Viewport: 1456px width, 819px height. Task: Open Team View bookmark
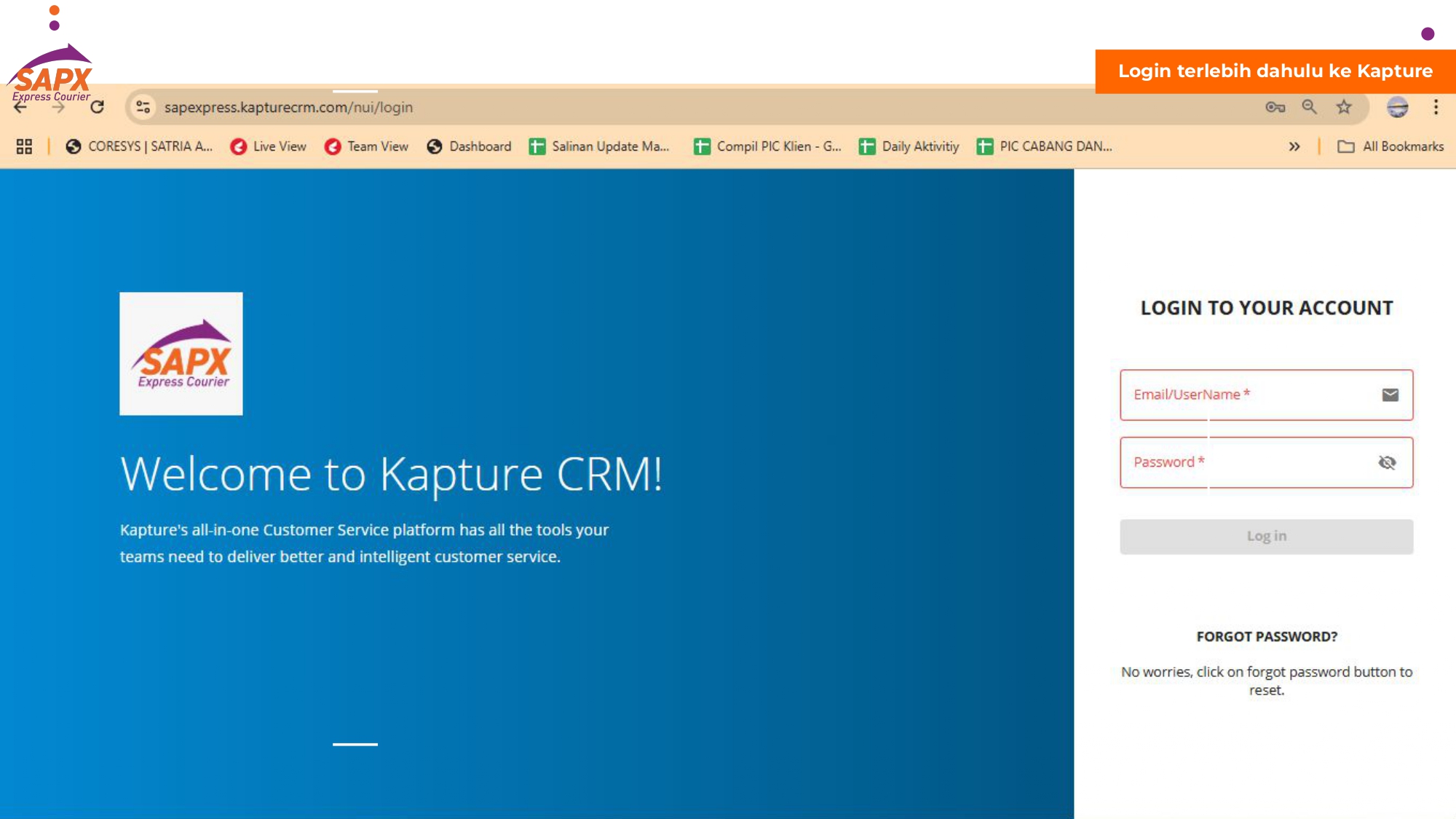366,146
